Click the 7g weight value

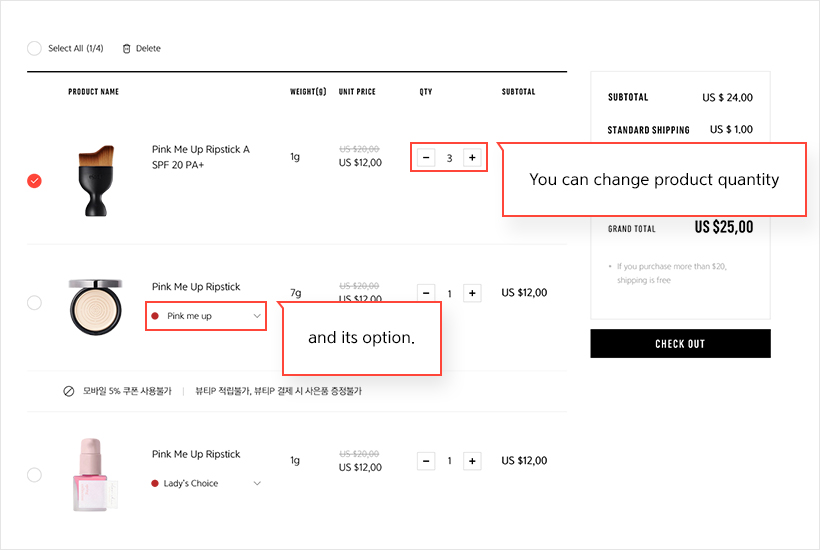click(x=295, y=293)
